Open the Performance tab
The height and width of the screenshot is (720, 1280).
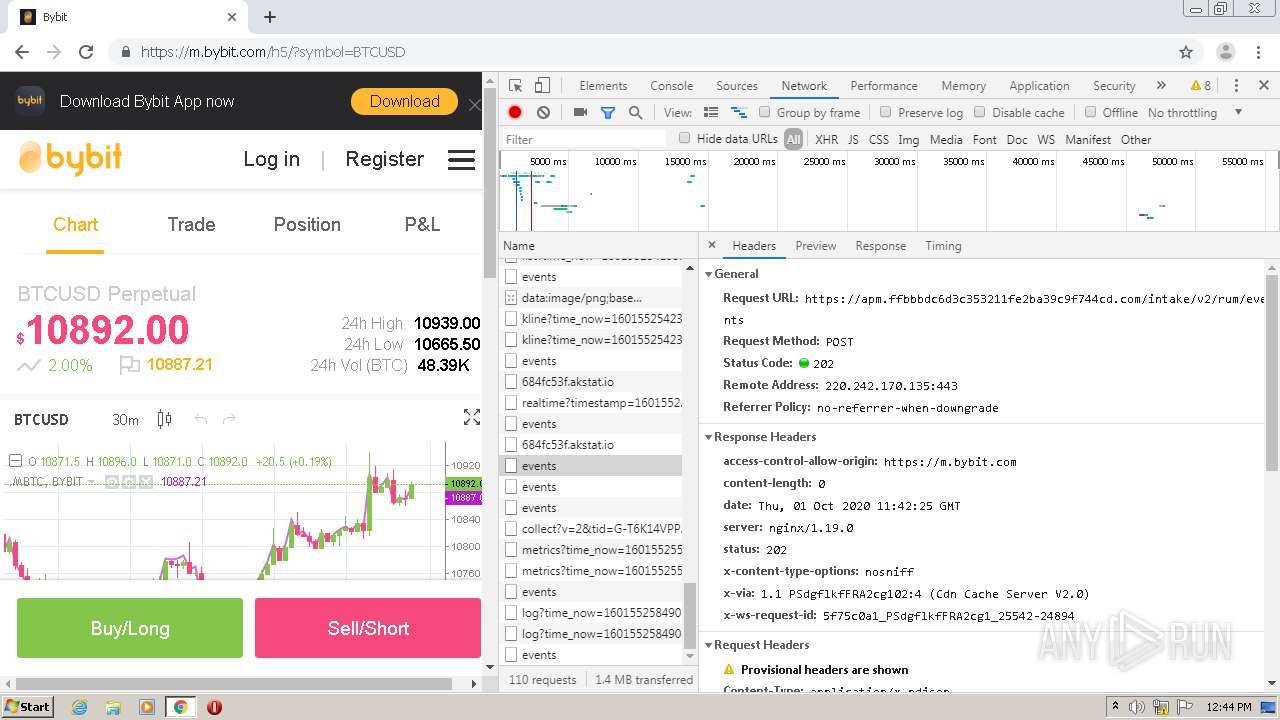tap(884, 86)
